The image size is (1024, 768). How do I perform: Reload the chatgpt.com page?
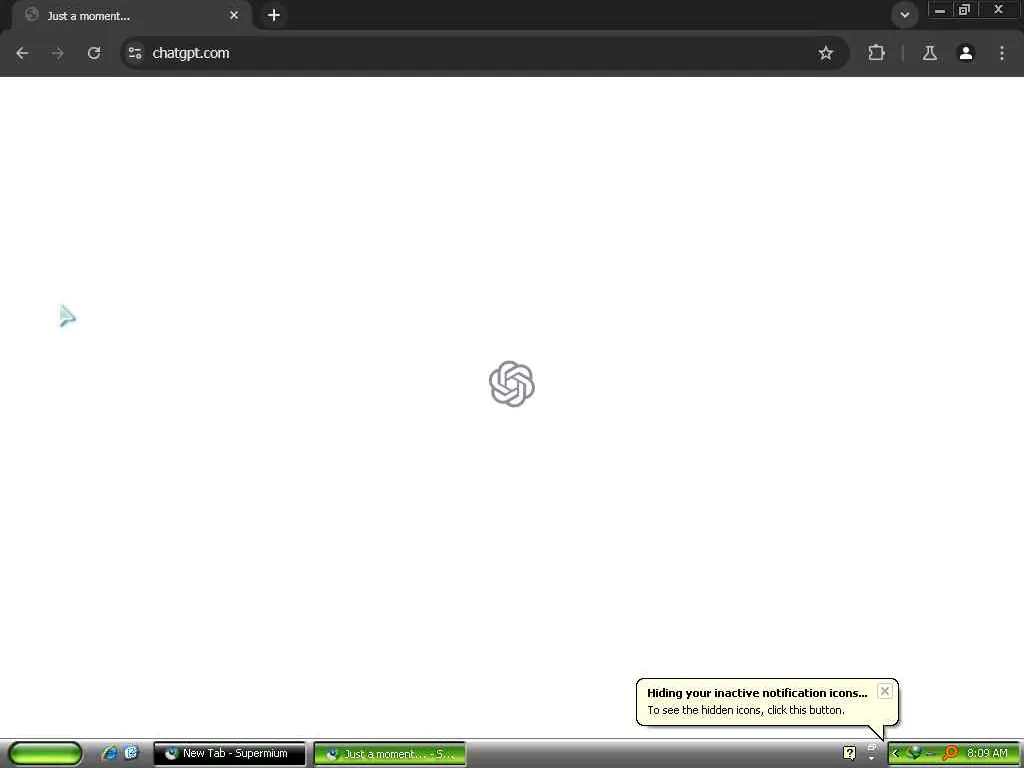[94, 54]
